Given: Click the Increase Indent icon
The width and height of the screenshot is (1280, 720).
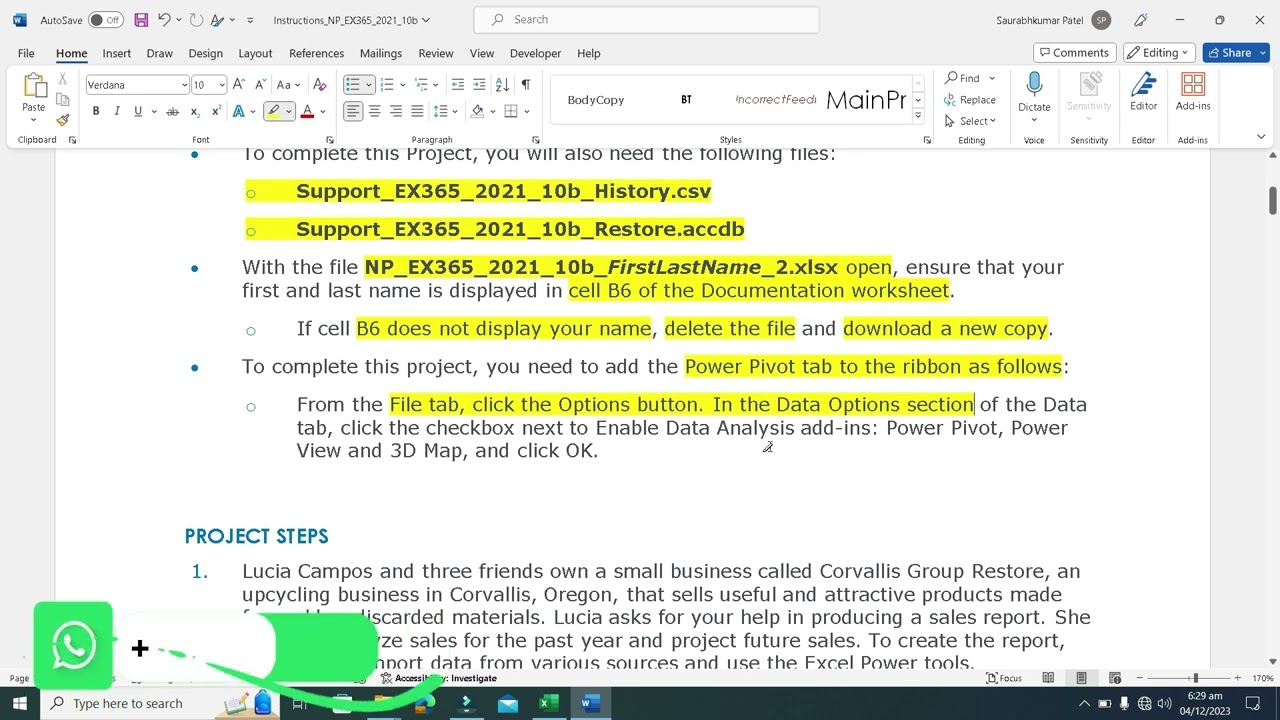Looking at the screenshot, I should pos(479,85).
